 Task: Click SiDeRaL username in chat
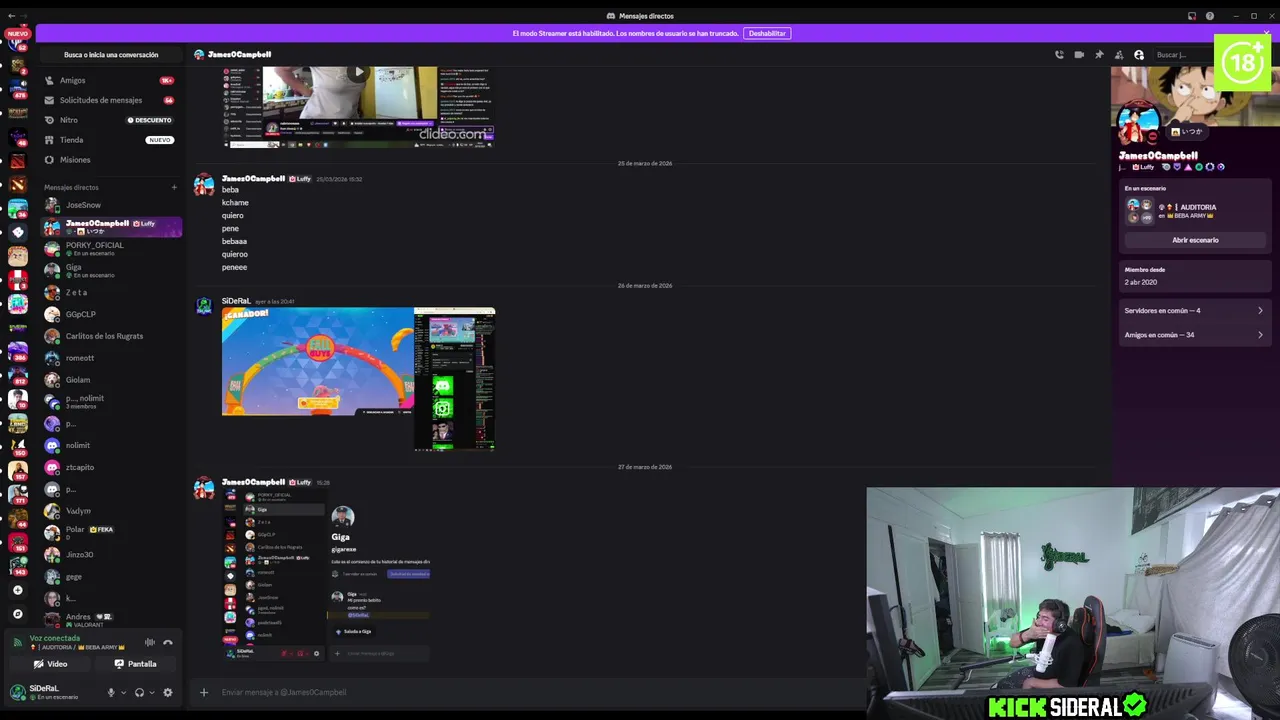pyautogui.click(x=236, y=301)
